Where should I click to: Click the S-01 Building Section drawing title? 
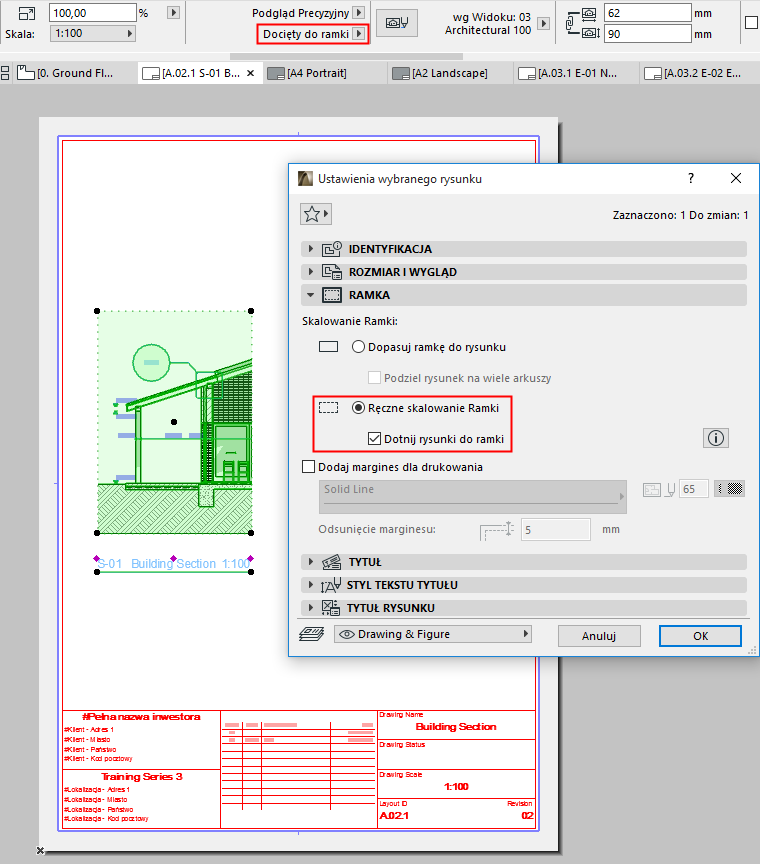point(174,564)
